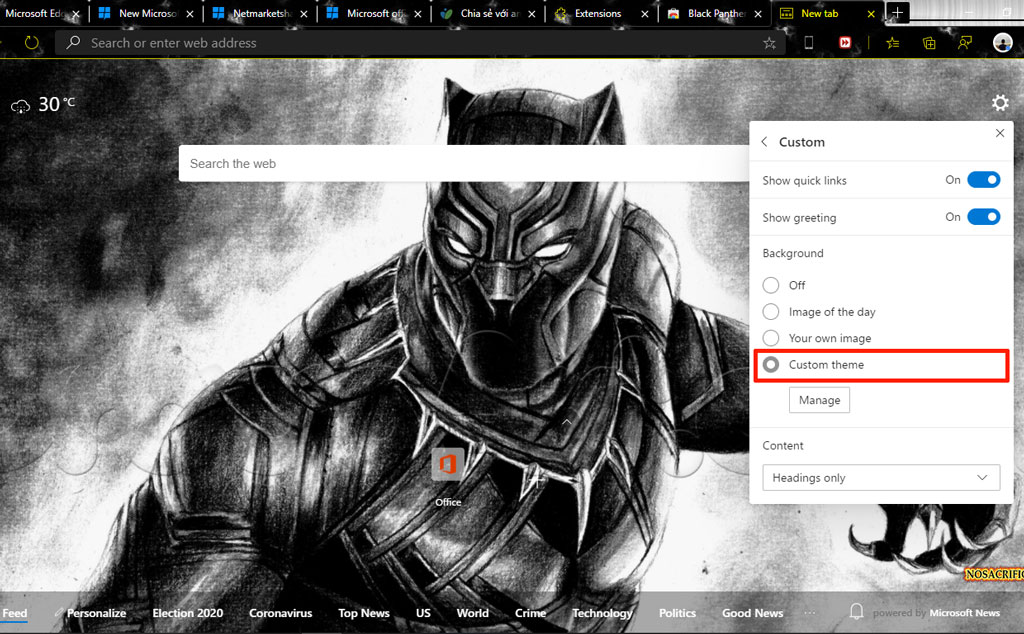Open the US news topic

pos(423,612)
